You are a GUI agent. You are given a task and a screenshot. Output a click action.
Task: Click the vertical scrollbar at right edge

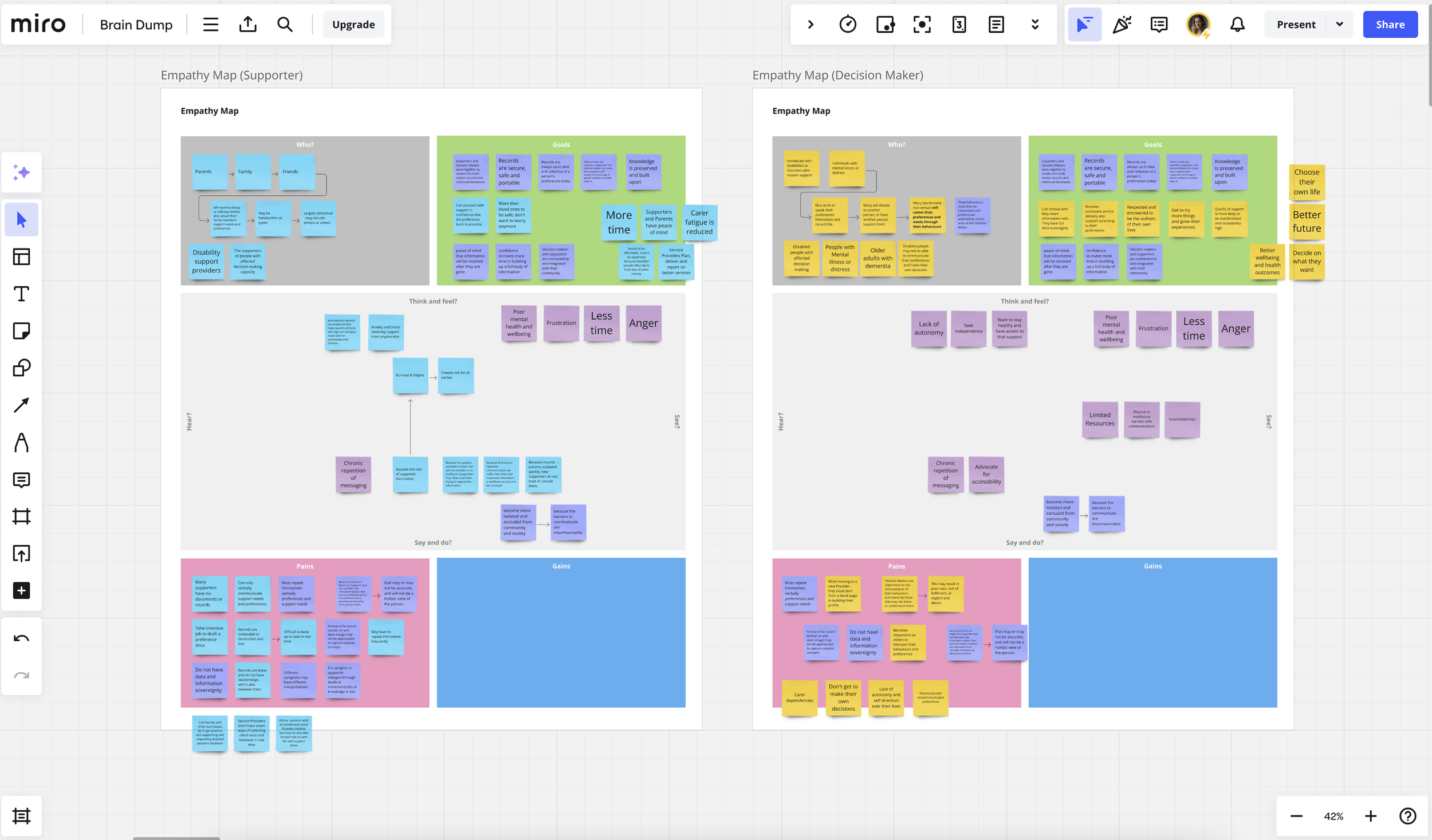[x=1430, y=54]
